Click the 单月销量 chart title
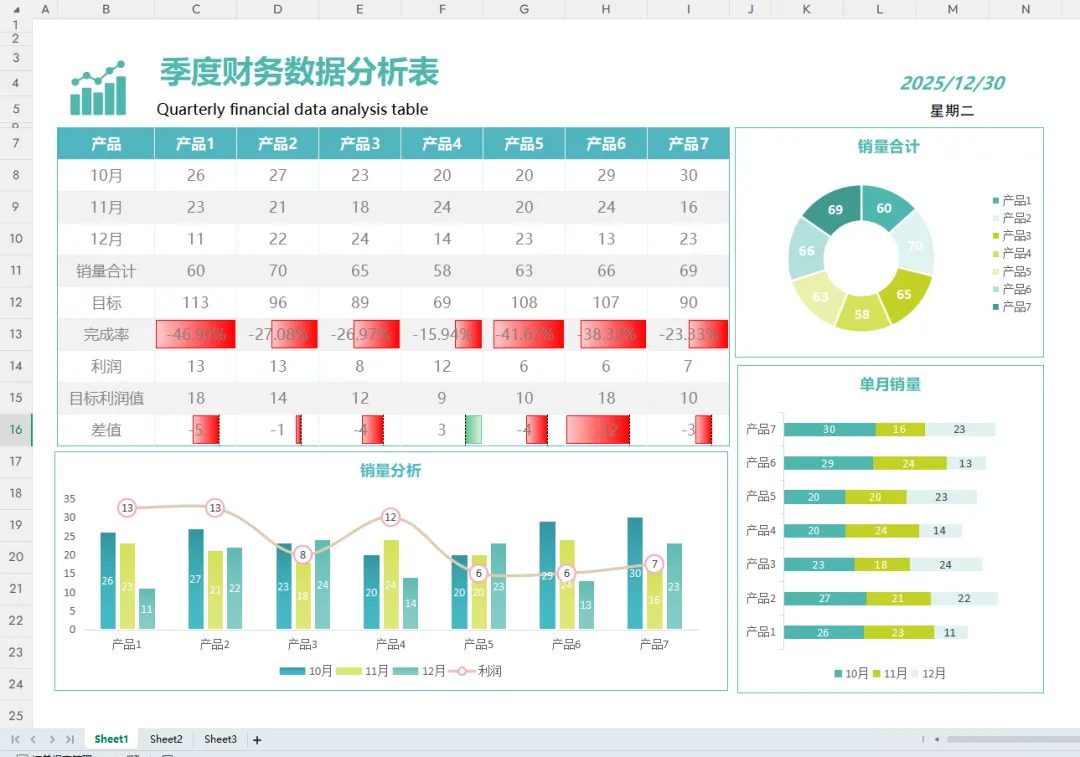Viewport: 1080px width, 757px height. tap(890, 384)
